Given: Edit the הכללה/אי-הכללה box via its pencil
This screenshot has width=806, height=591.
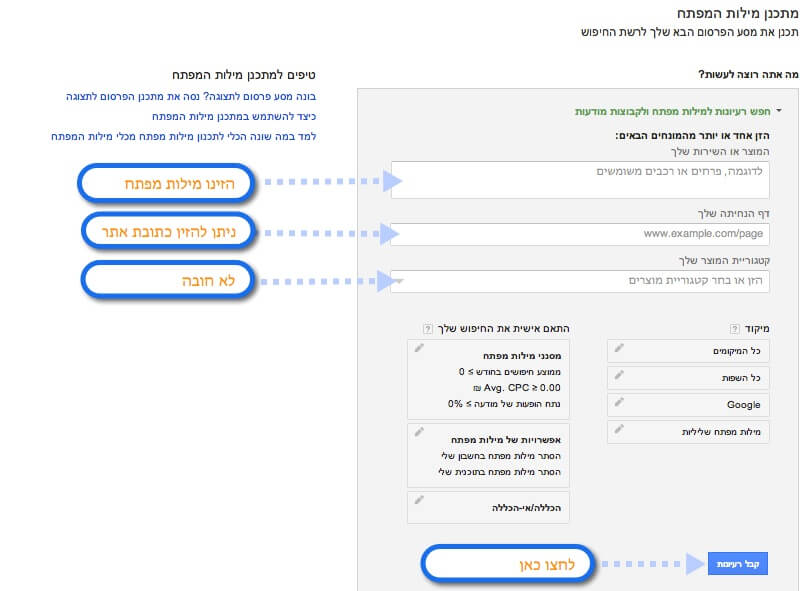Looking at the screenshot, I should tap(419, 500).
